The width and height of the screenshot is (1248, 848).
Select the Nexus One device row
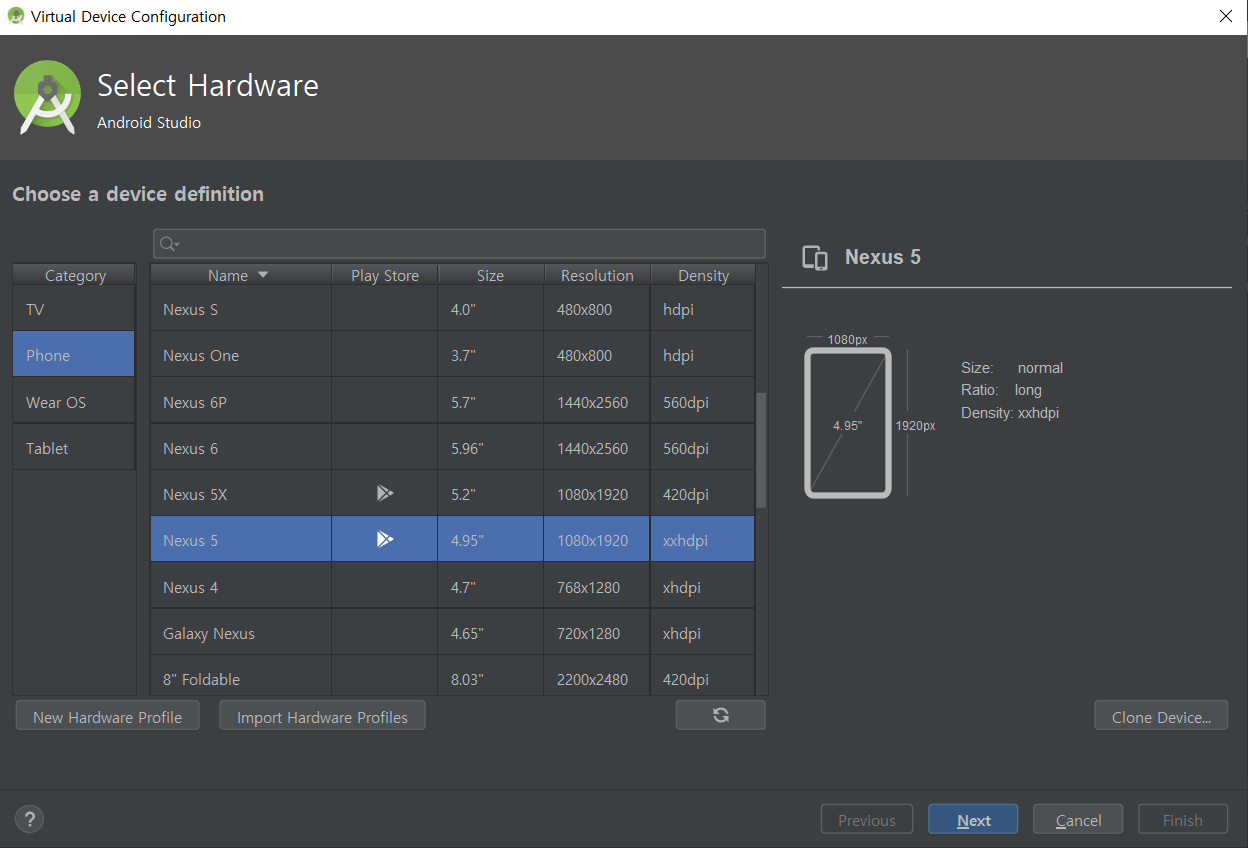tap(453, 355)
